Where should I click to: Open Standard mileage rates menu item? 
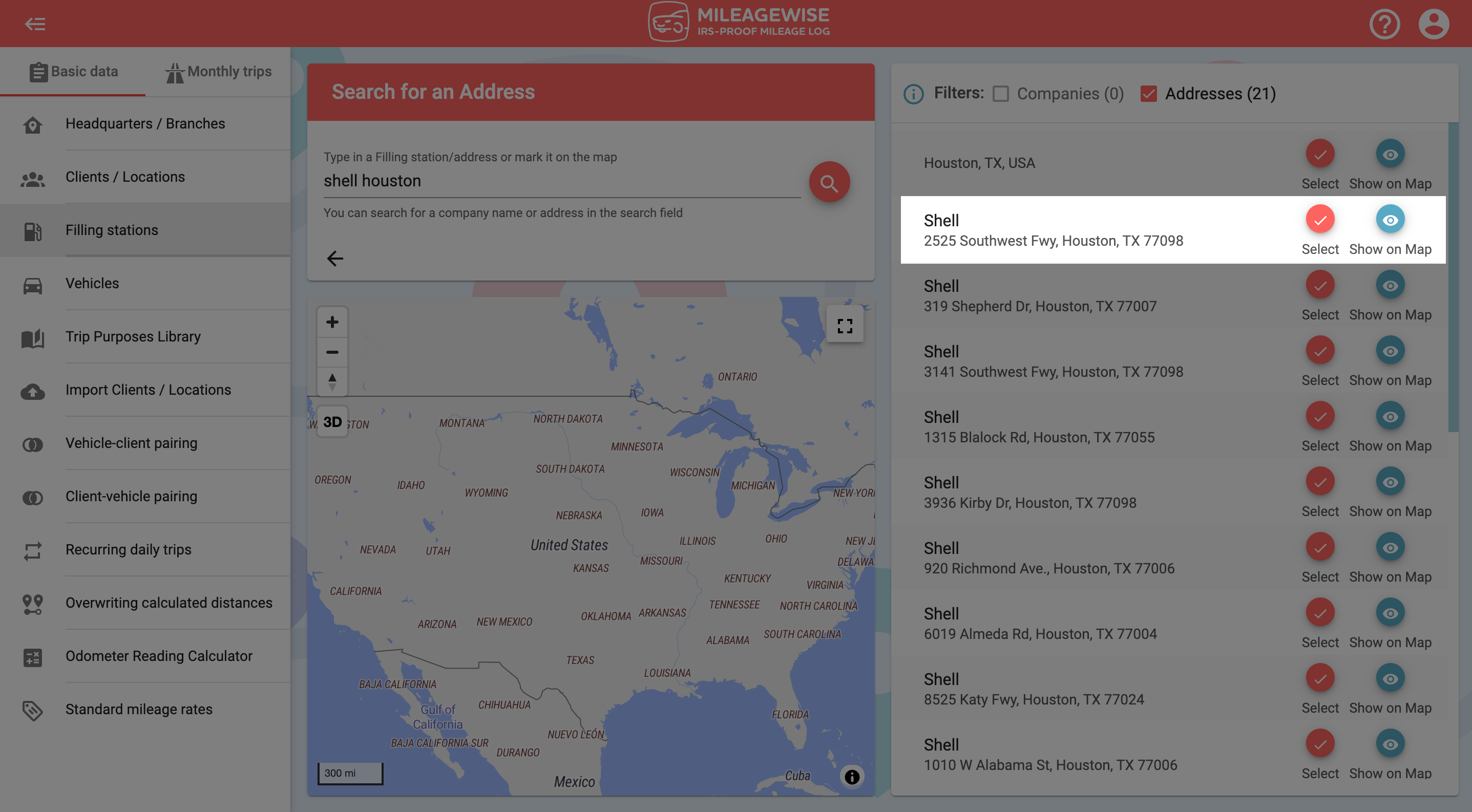point(139,709)
